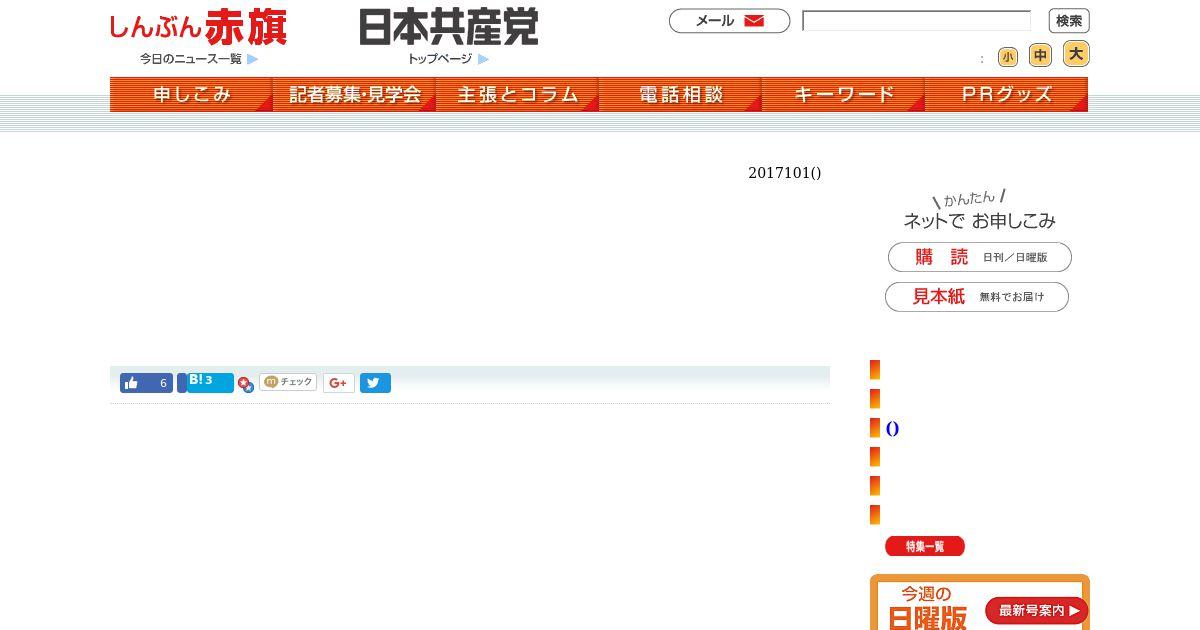Click the しんぶん赤旗 logo

(198, 27)
